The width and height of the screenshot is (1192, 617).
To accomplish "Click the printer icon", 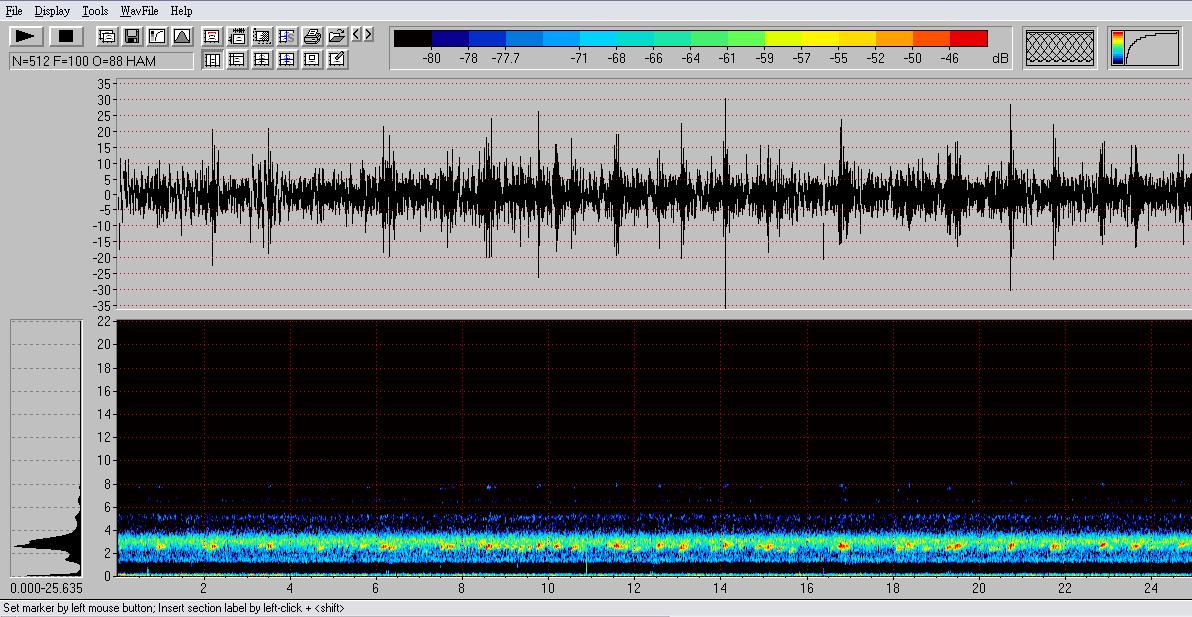I will coord(312,37).
